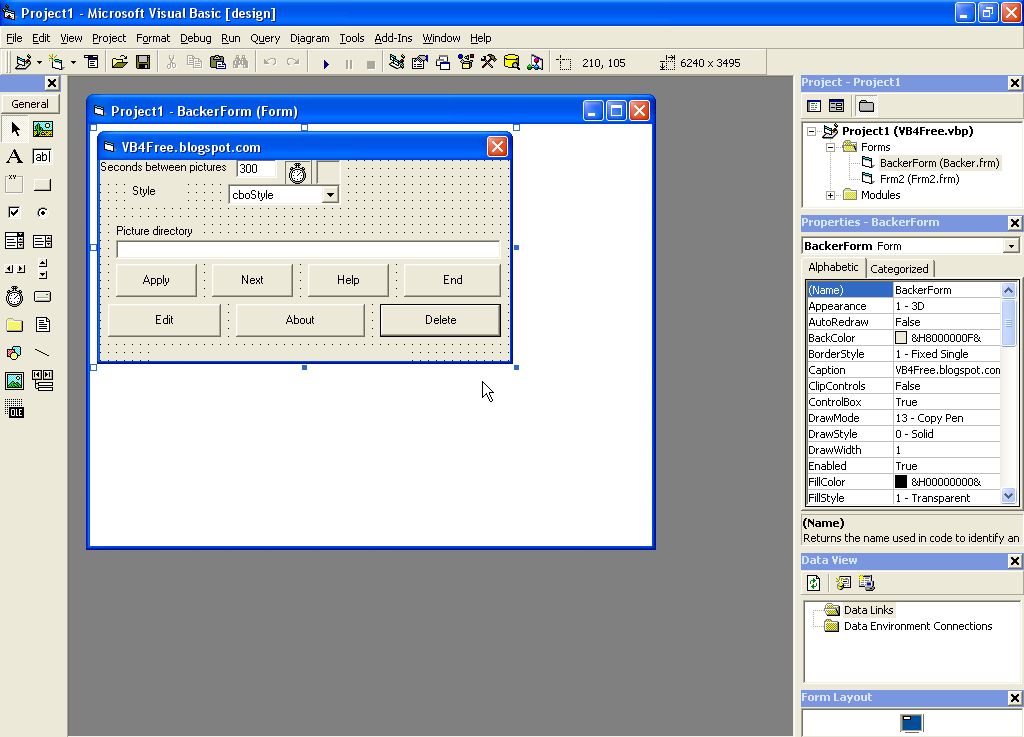
Task: Select the CommandButton tool in toolbox
Action: tap(42, 185)
